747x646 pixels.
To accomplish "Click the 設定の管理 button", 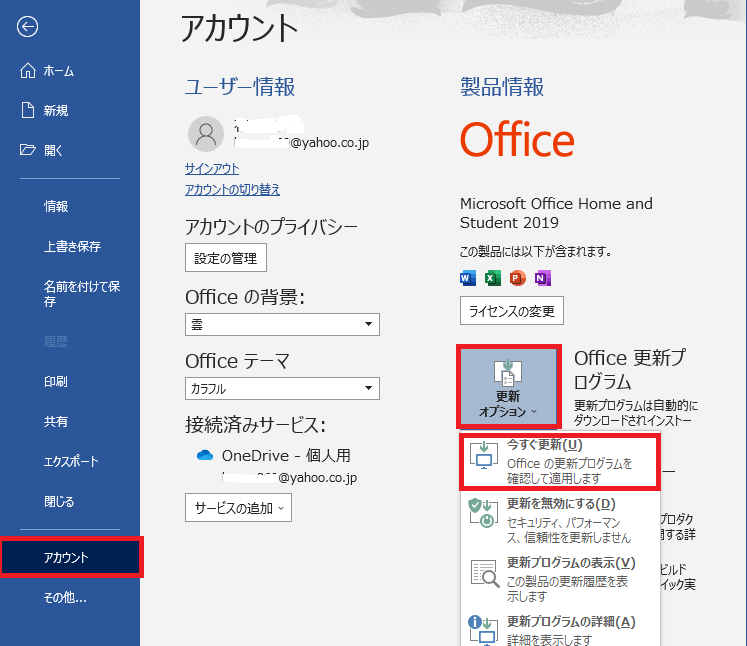I will (226, 258).
